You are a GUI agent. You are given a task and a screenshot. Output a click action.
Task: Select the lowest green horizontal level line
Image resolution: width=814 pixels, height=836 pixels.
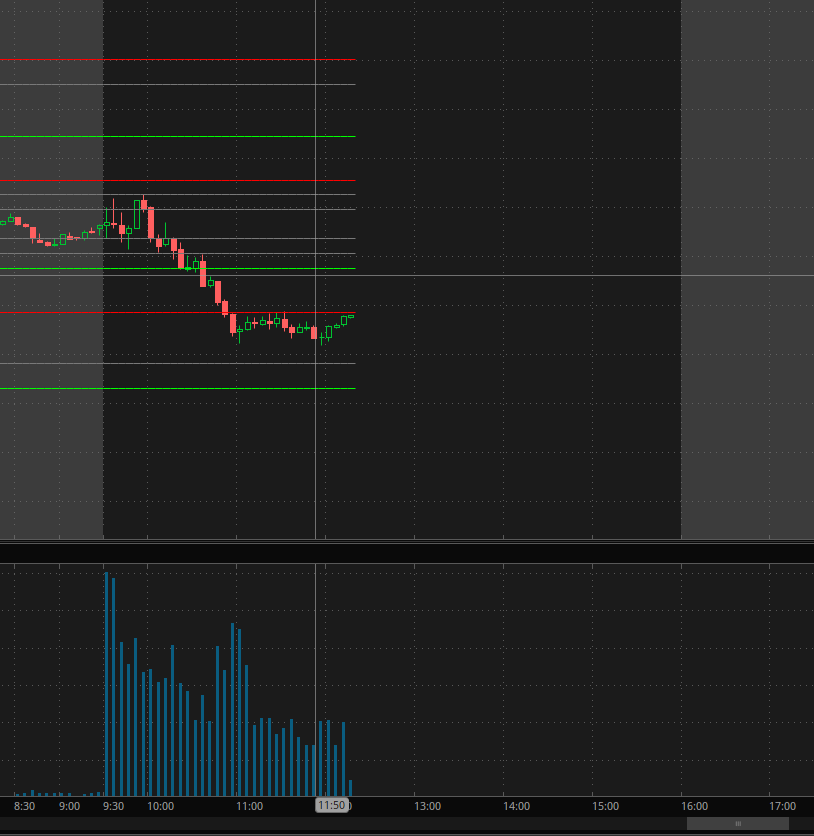point(180,388)
